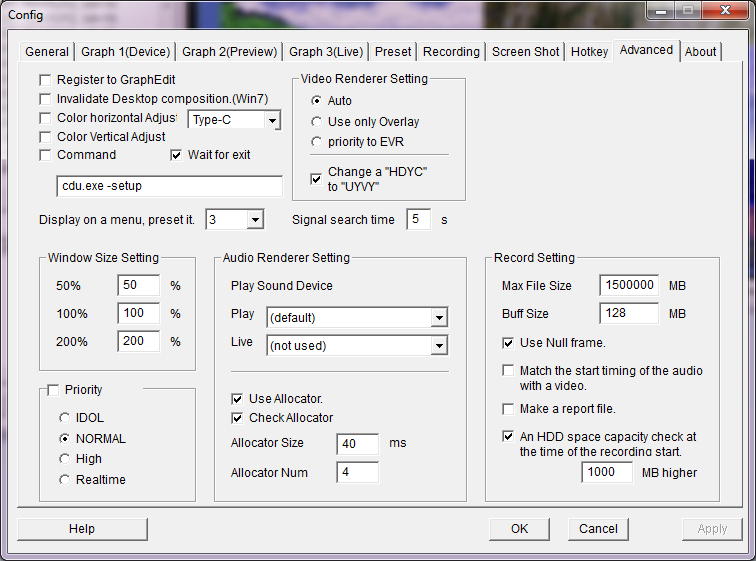The image size is (756, 561).
Task: Click the Max File Size field
Action: point(629,286)
